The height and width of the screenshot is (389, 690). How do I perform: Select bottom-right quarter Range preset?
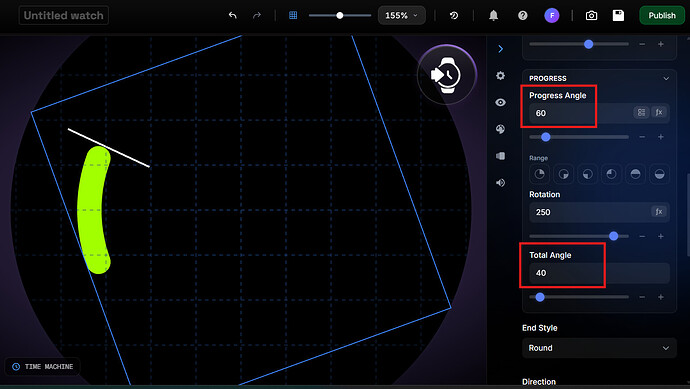coord(564,174)
